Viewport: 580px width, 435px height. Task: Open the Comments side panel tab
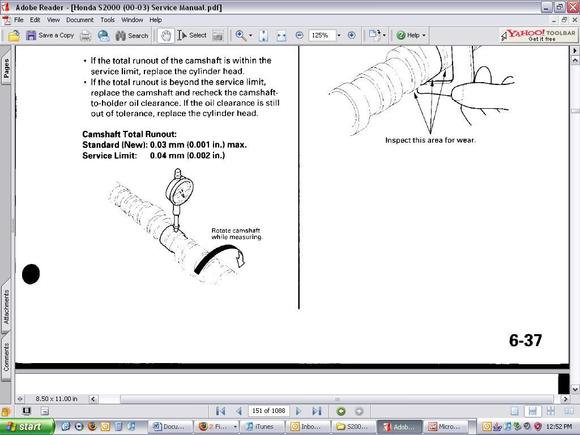click(6, 357)
